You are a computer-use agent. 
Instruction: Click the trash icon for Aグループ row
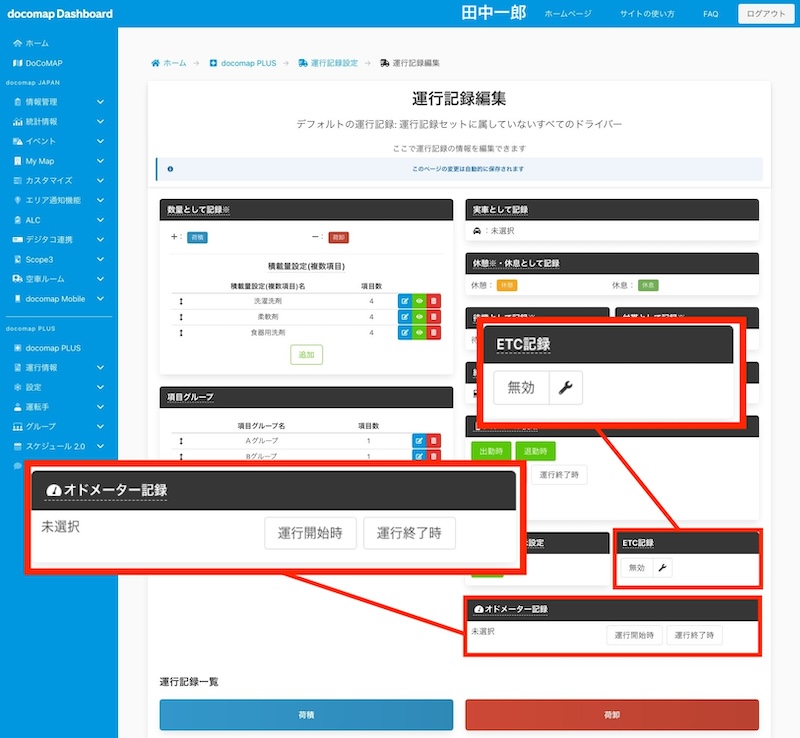point(433,441)
